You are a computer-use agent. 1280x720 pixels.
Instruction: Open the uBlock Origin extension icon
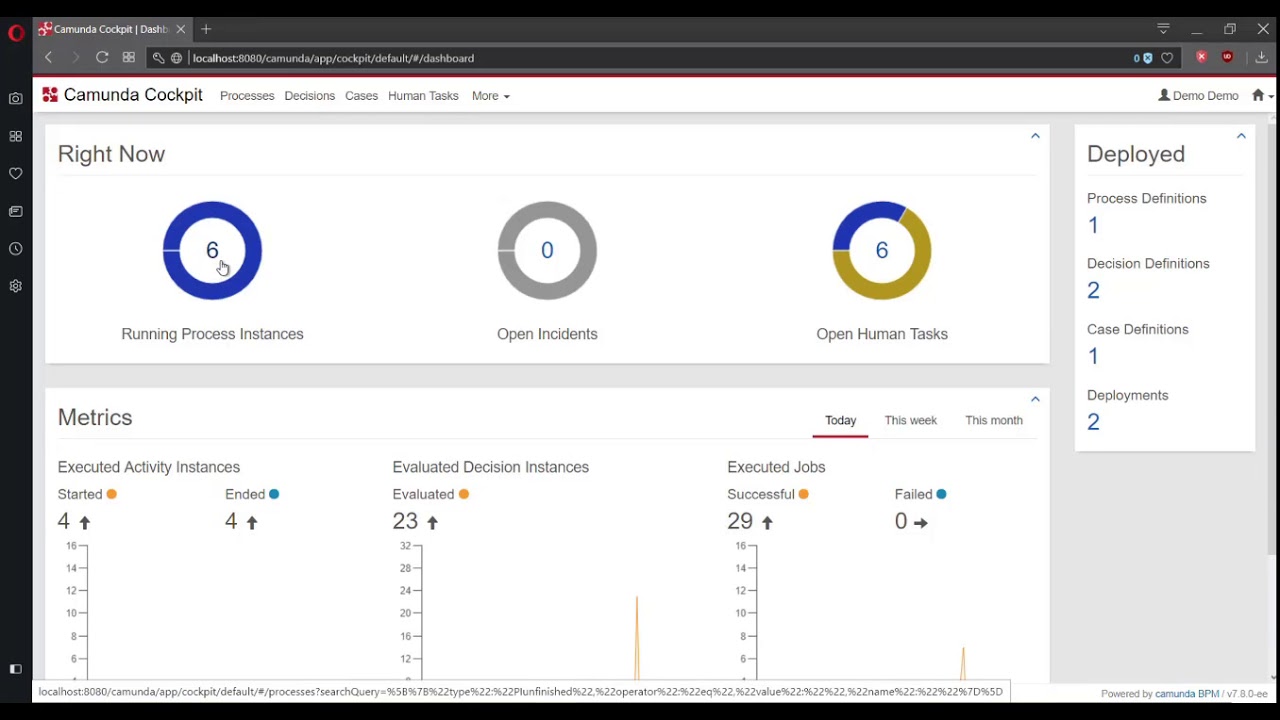(1227, 57)
